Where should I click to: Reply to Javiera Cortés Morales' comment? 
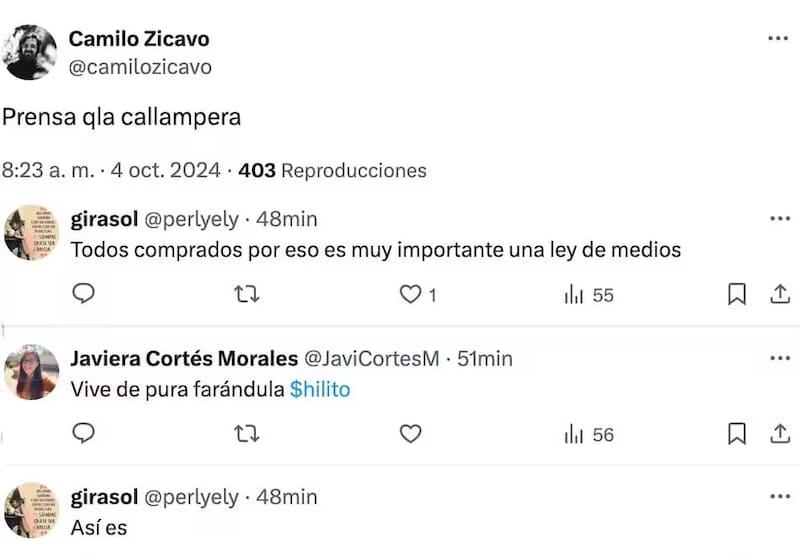(85, 434)
